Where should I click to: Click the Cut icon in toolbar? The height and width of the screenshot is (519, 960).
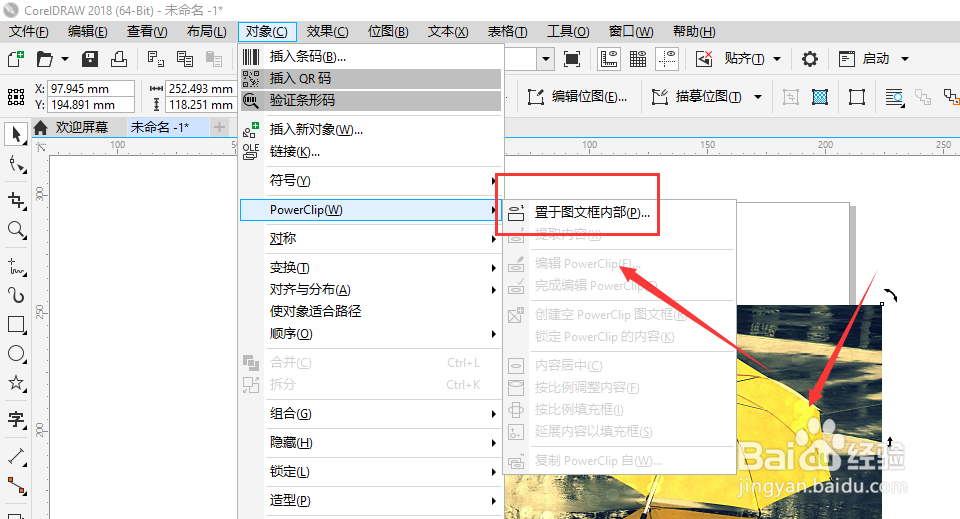coord(156,59)
